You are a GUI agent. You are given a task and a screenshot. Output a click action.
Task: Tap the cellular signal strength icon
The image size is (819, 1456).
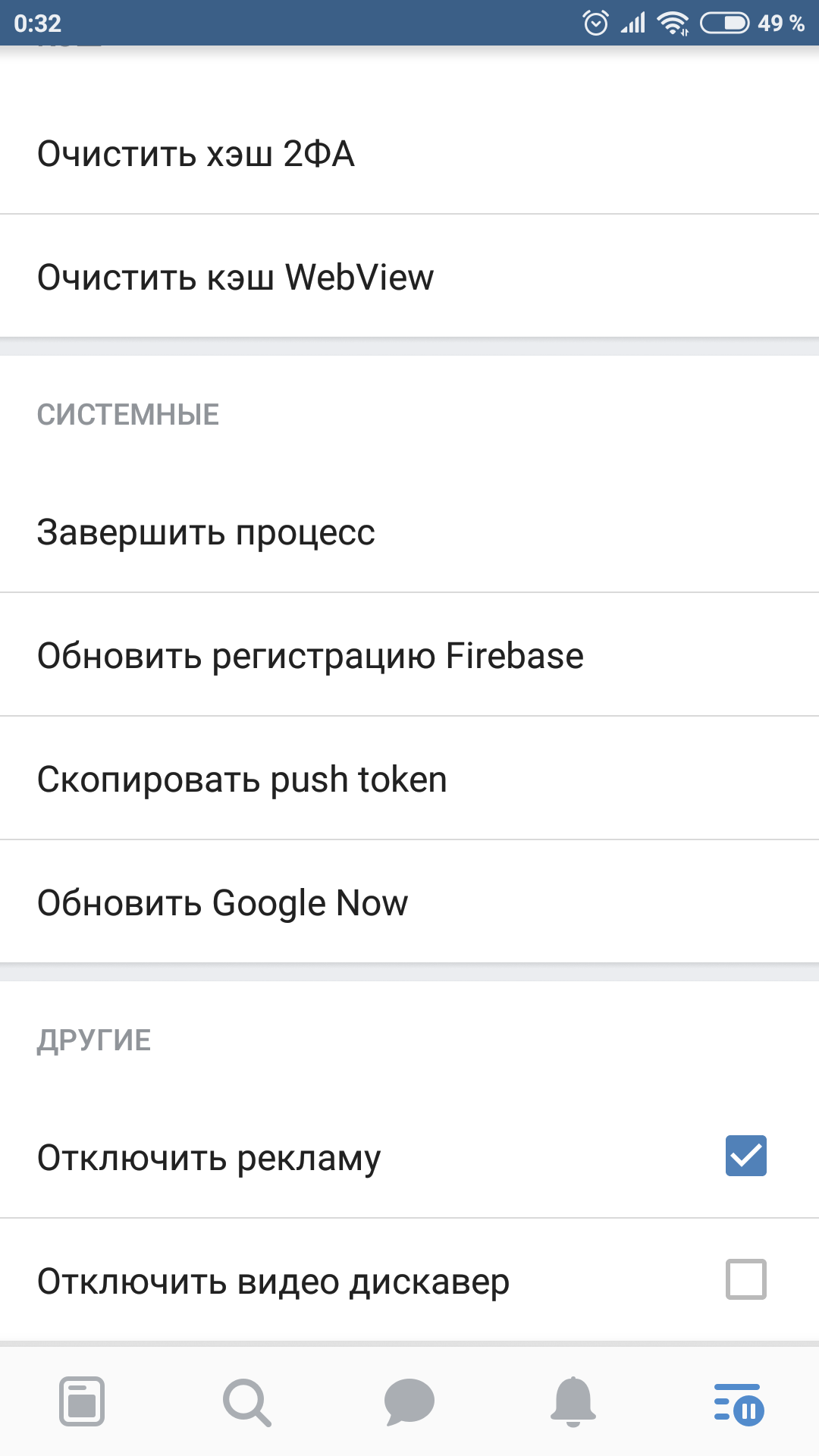pos(633,23)
